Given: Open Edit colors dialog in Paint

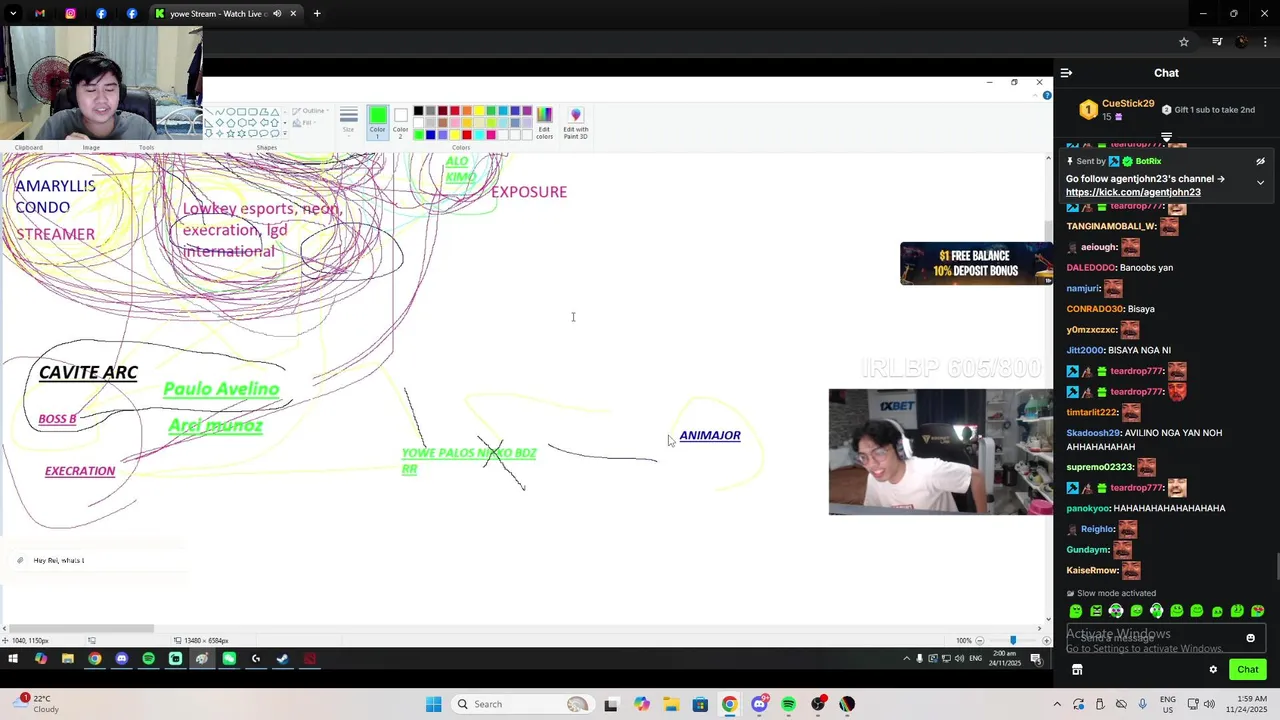Looking at the screenshot, I should tap(544, 122).
